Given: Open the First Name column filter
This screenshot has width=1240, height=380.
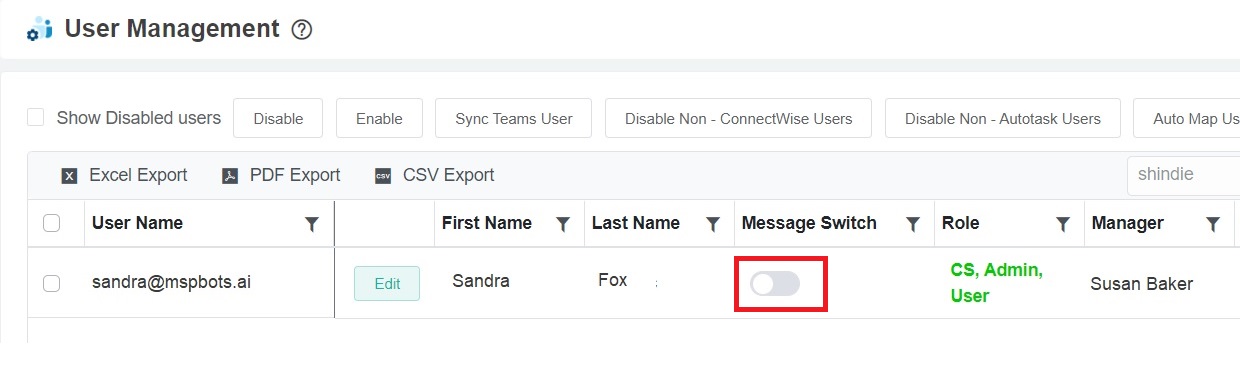Looking at the screenshot, I should click(563, 224).
